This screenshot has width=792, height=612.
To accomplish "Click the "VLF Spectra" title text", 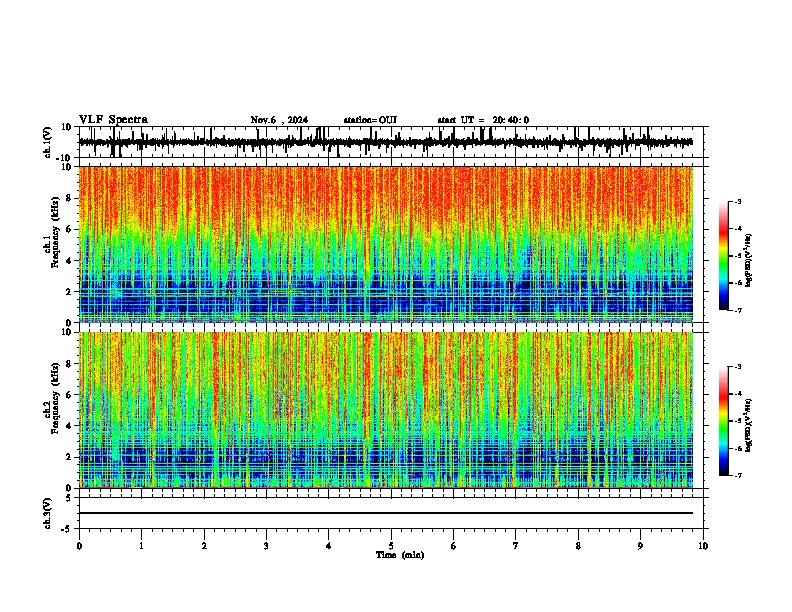I will 113,120.
